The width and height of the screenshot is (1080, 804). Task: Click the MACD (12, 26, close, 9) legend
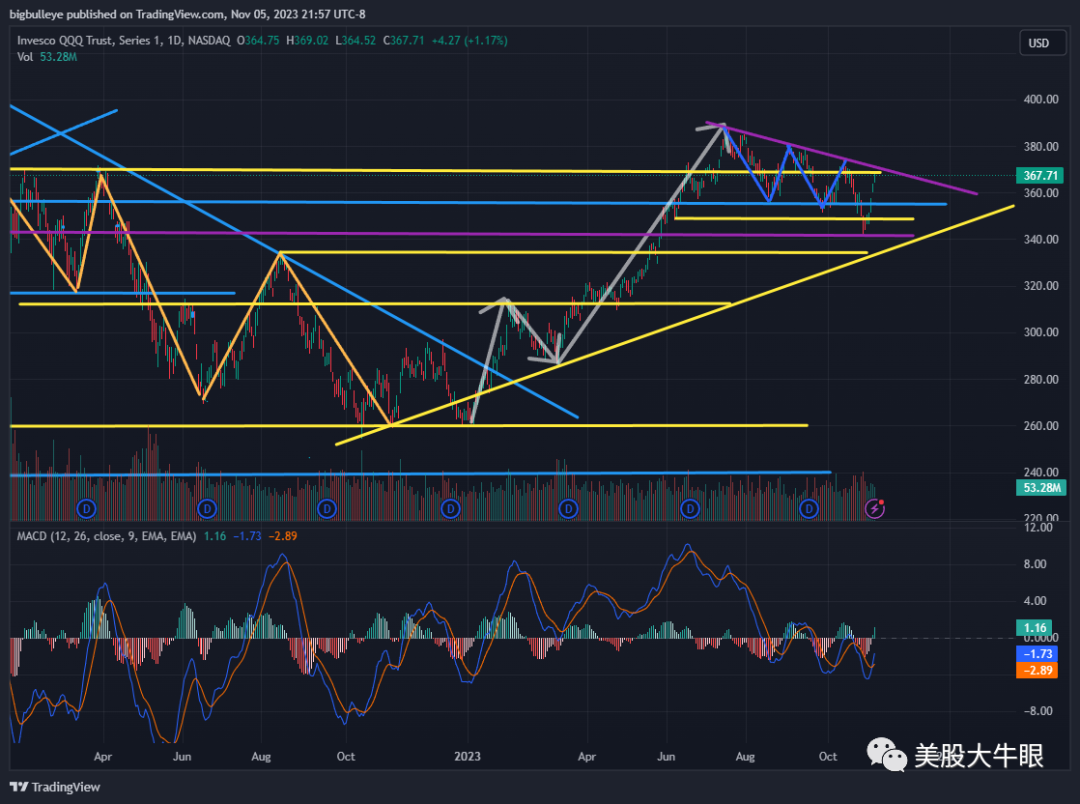tap(107, 536)
